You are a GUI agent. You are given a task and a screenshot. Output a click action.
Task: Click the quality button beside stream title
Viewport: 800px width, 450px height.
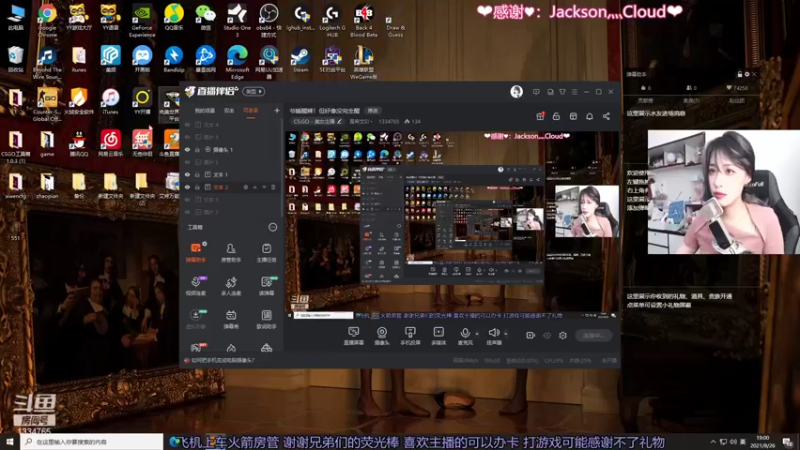[x=373, y=111]
